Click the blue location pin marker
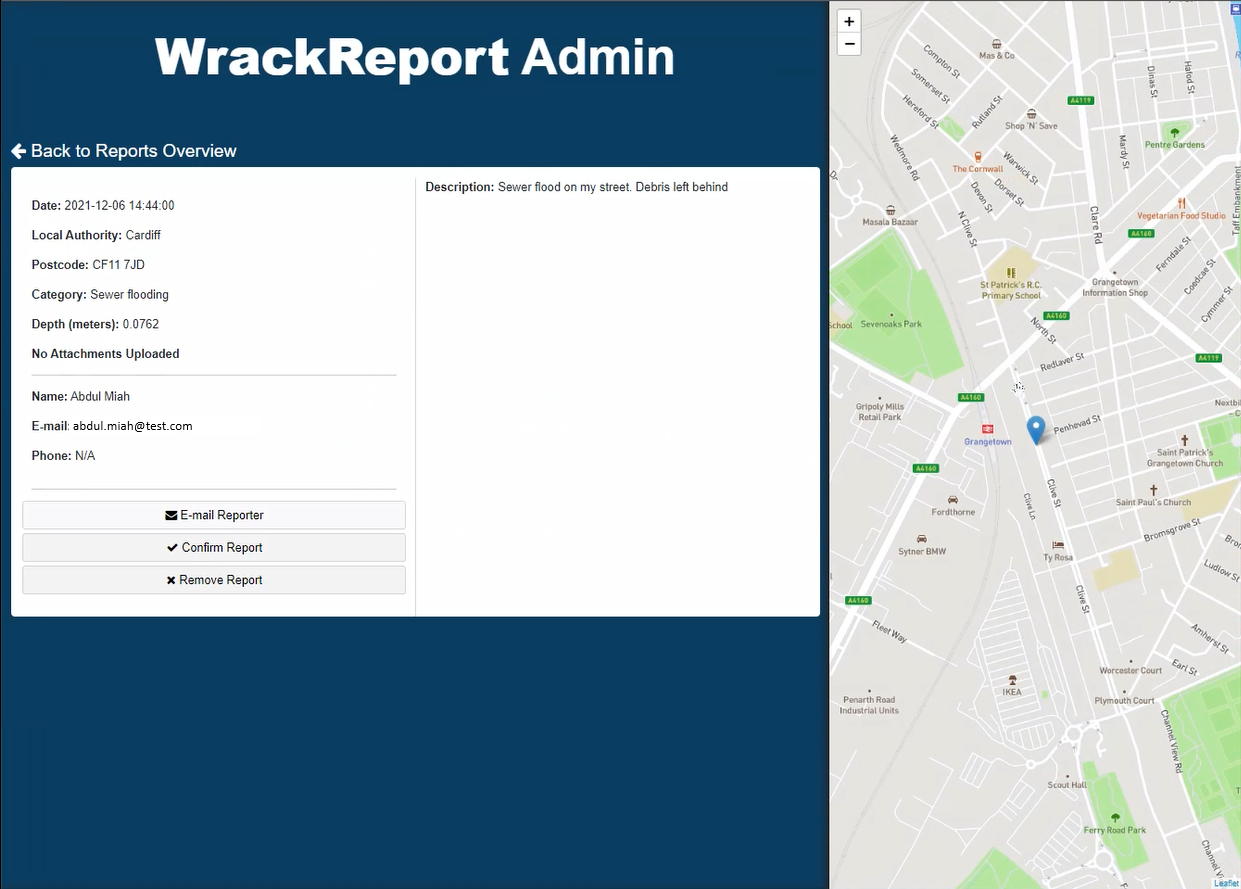This screenshot has height=889, width=1241. [x=1036, y=428]
